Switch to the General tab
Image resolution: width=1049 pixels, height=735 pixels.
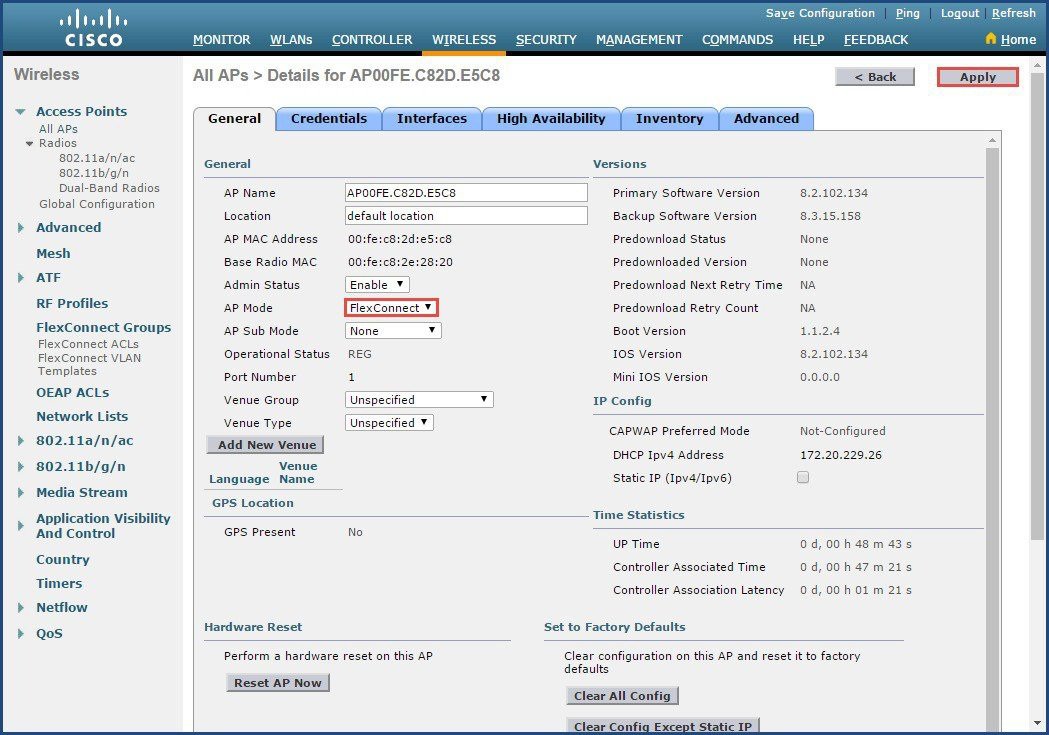click(x=234, y=119)
